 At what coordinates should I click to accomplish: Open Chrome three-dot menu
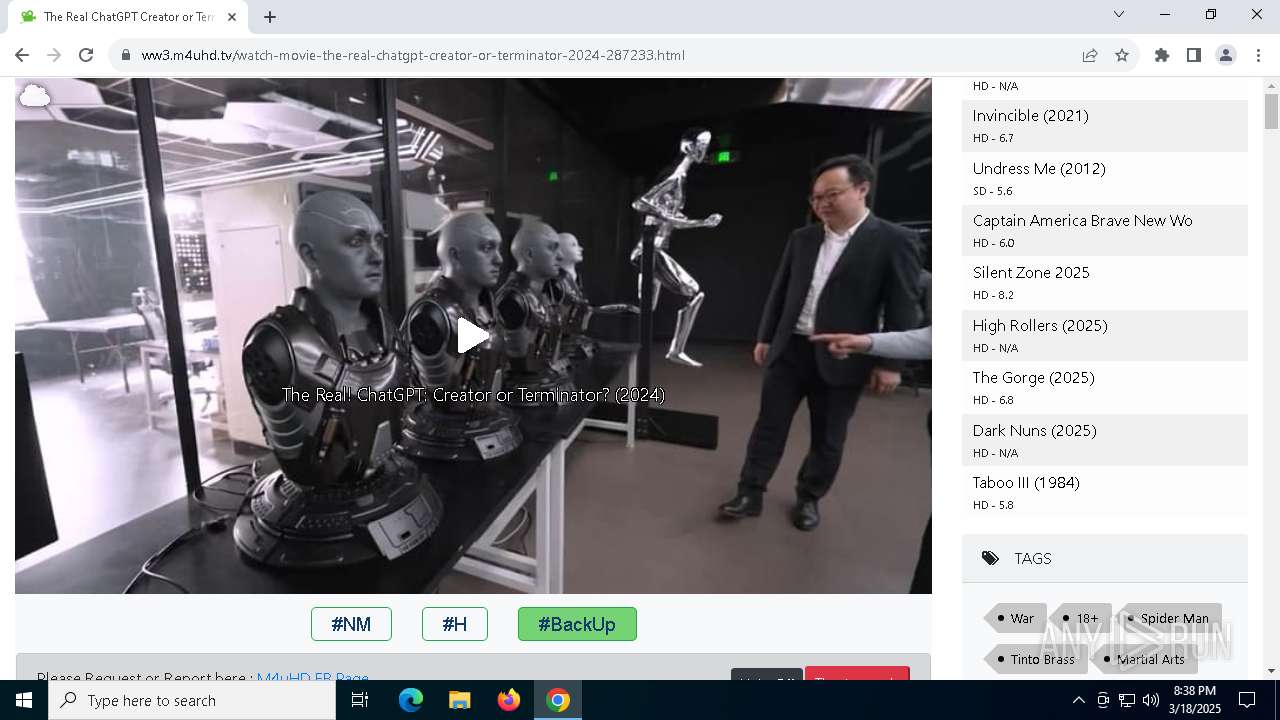[x=1258, y=55]
